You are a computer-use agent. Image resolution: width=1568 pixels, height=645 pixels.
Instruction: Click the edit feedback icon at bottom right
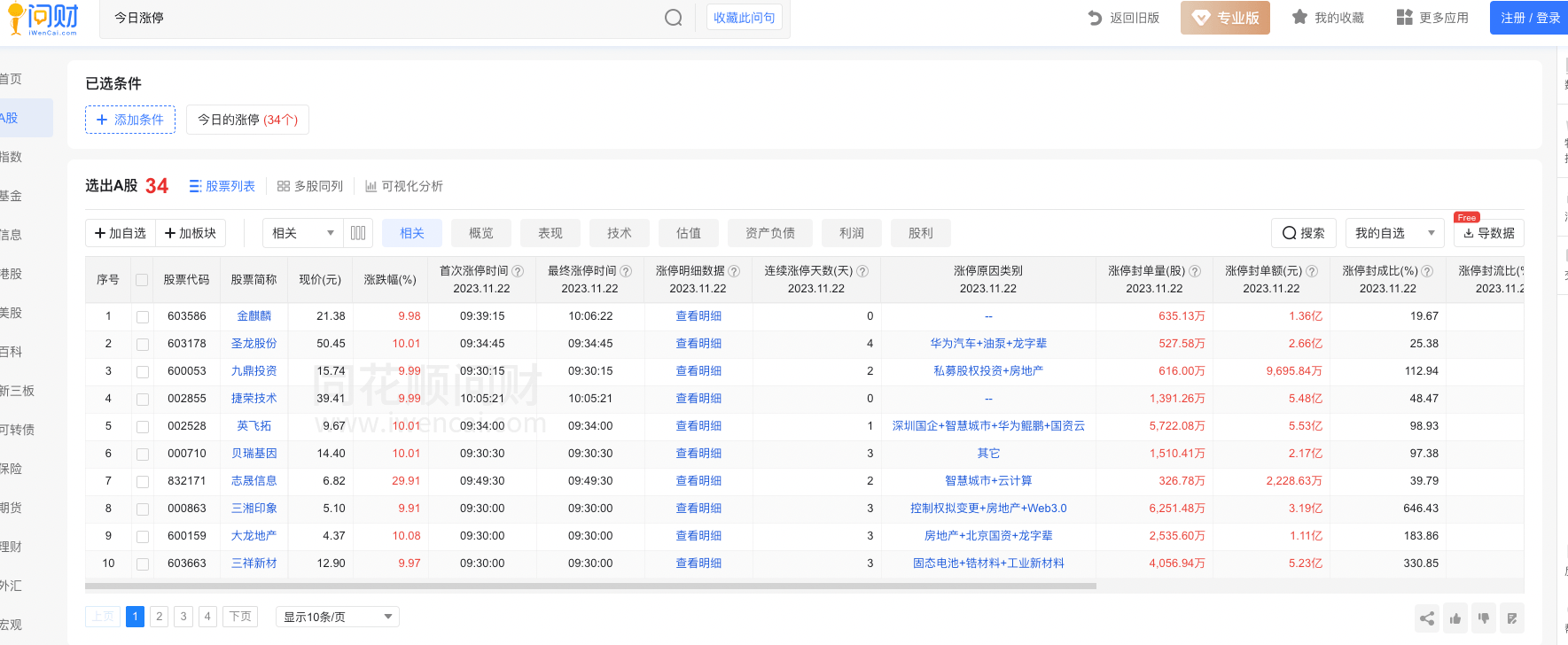pos(1512,618)
